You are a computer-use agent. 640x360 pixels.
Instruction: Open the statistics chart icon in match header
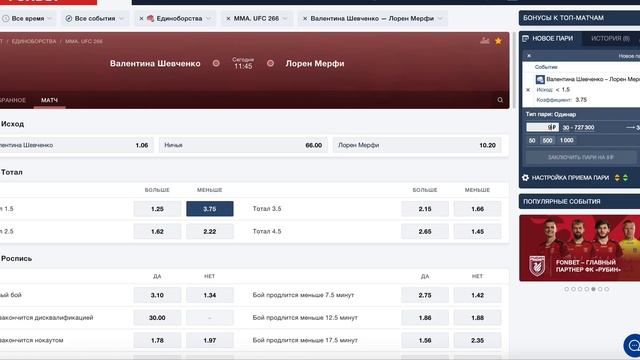[x=484, y=41]
